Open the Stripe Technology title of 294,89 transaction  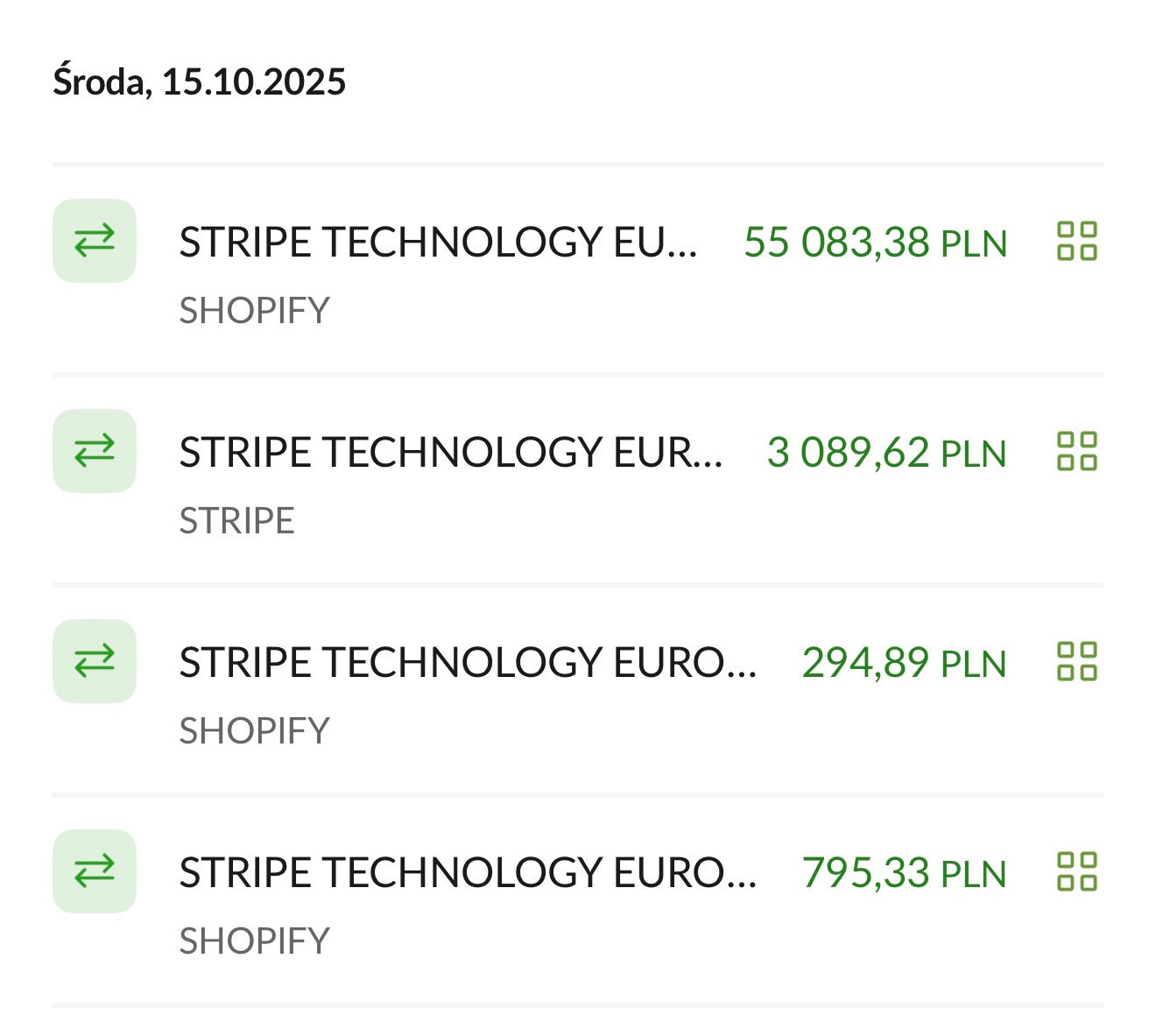pos(468,663)
